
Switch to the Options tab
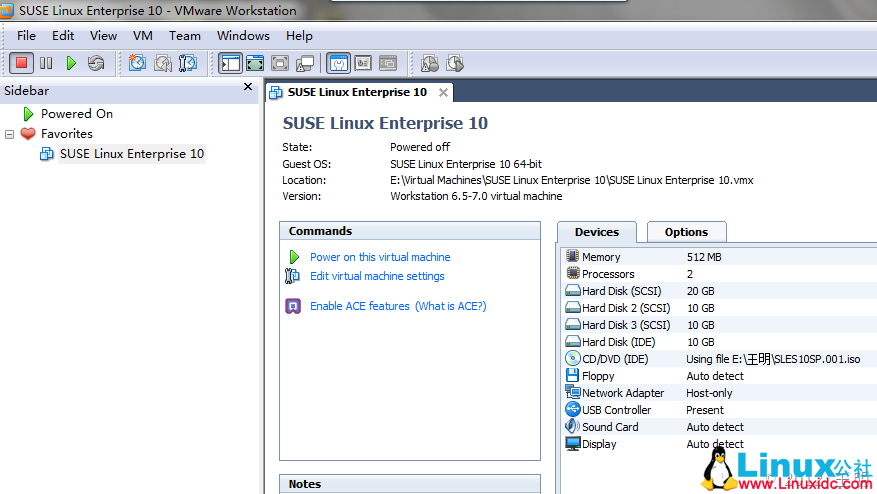click(x=686, y=232)
